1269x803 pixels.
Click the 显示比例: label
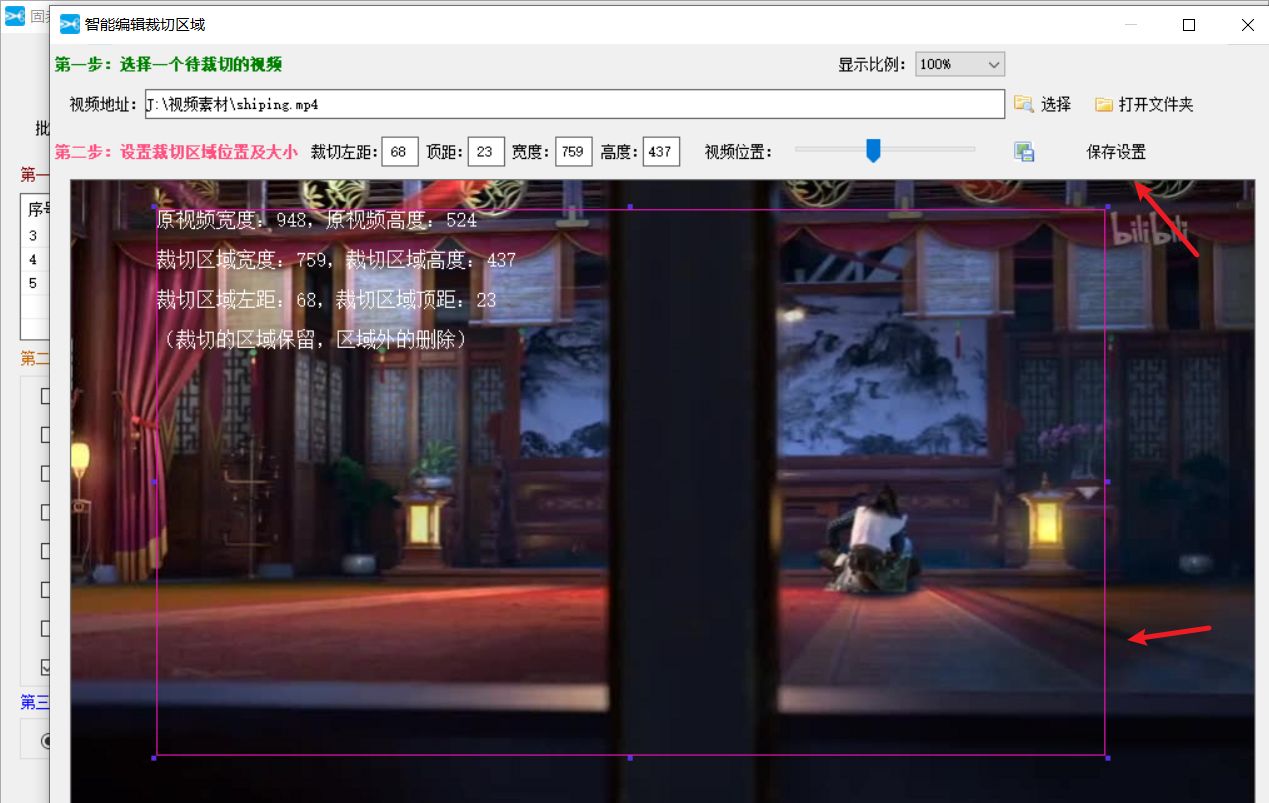tap(872, 64)
